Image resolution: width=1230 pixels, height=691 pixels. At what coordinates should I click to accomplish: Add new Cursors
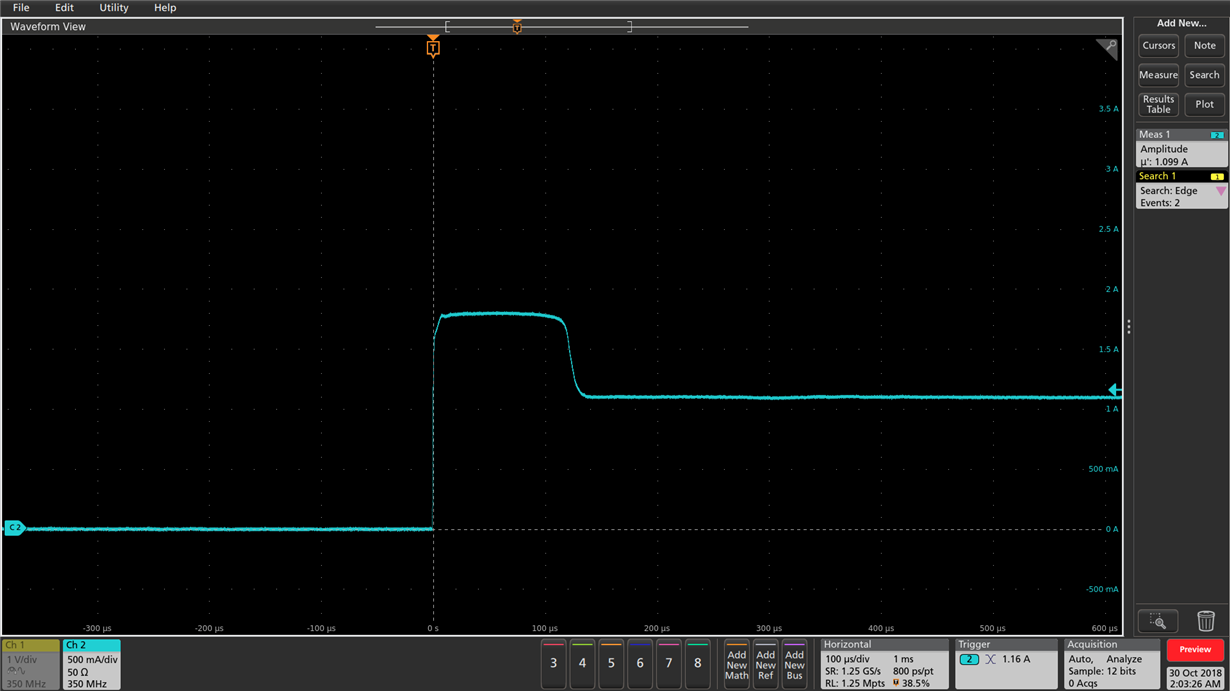(1158, 45)
